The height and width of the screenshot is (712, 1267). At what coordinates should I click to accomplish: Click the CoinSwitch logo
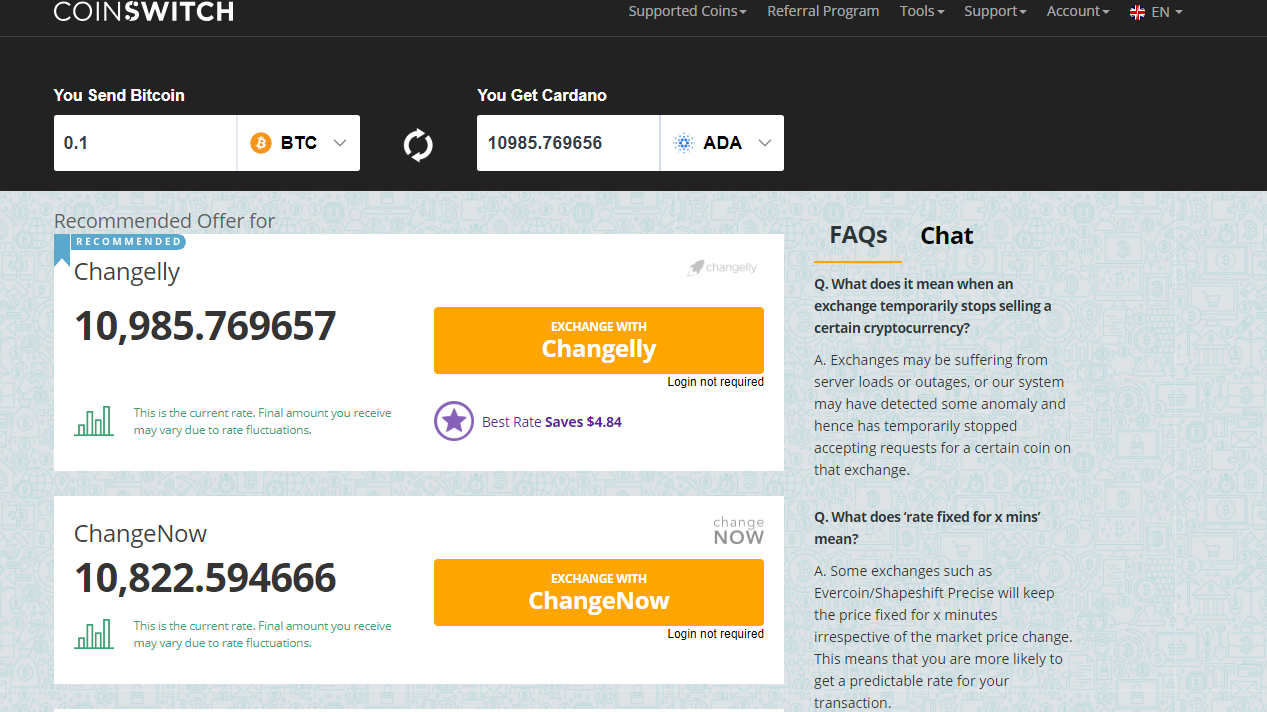144,12
